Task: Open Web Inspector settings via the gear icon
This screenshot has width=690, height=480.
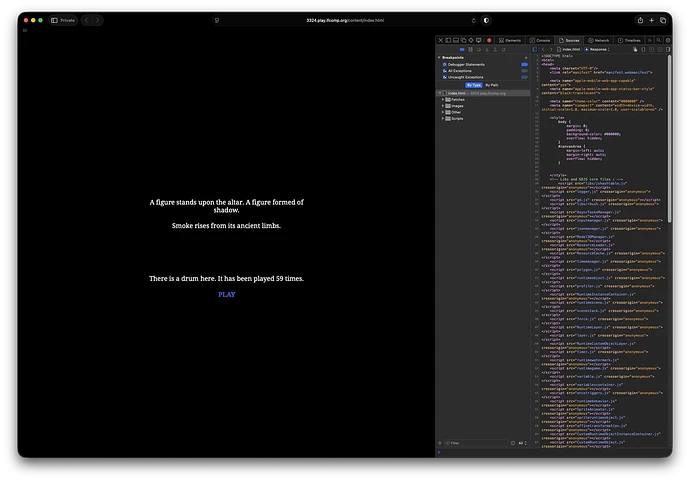Action: (x=668, y=40)
